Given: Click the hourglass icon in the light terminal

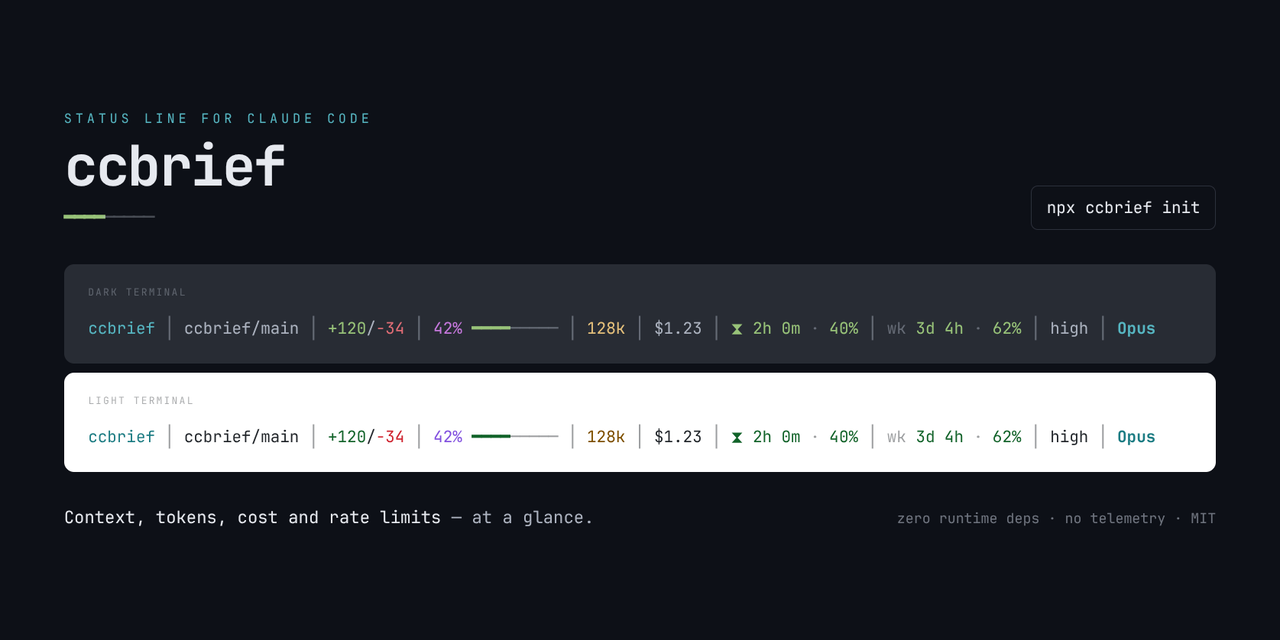Looking at the screenshot, I should point(737,437).
